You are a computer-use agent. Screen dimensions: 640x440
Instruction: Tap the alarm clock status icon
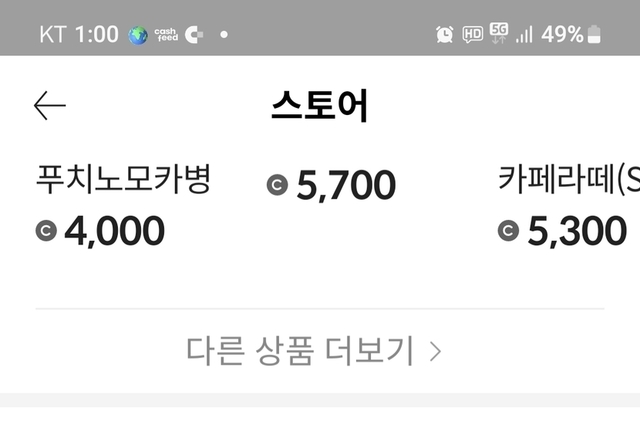445,35
